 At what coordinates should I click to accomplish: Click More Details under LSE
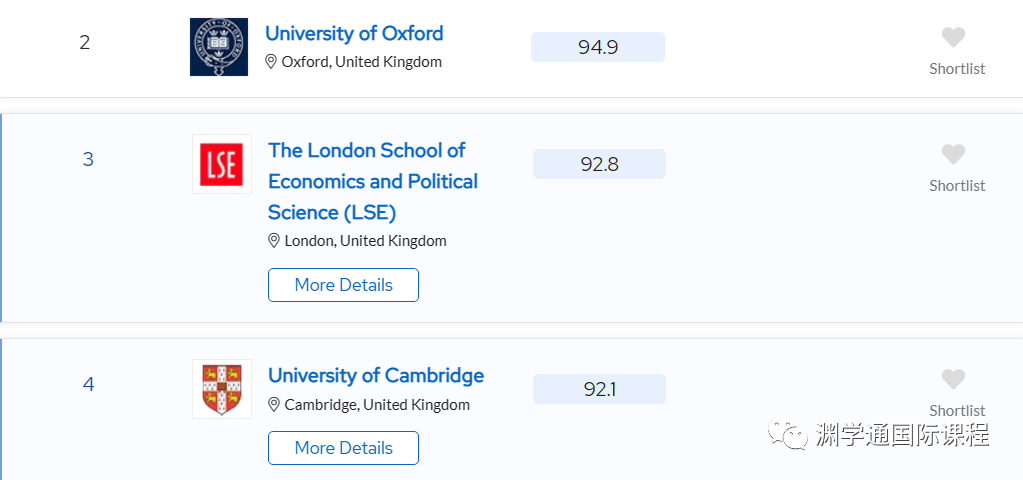[343, 285]
